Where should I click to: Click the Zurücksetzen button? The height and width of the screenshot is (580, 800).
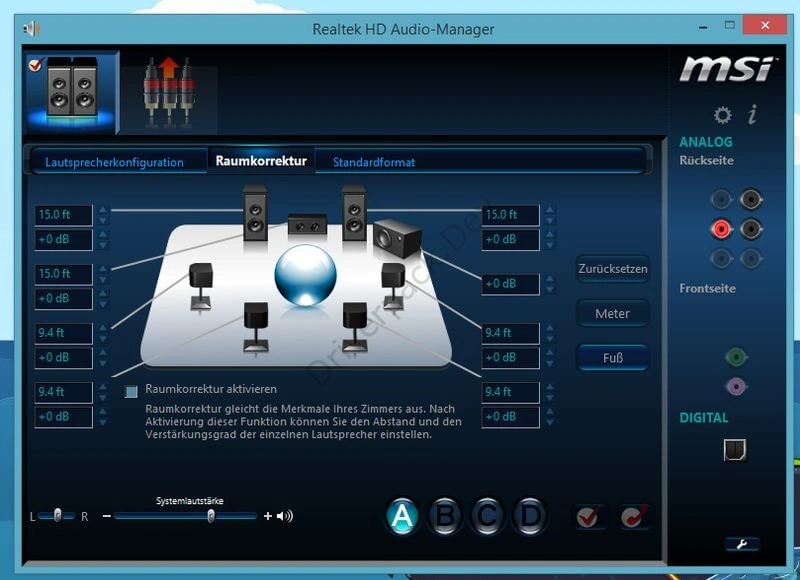pos(613,268)
